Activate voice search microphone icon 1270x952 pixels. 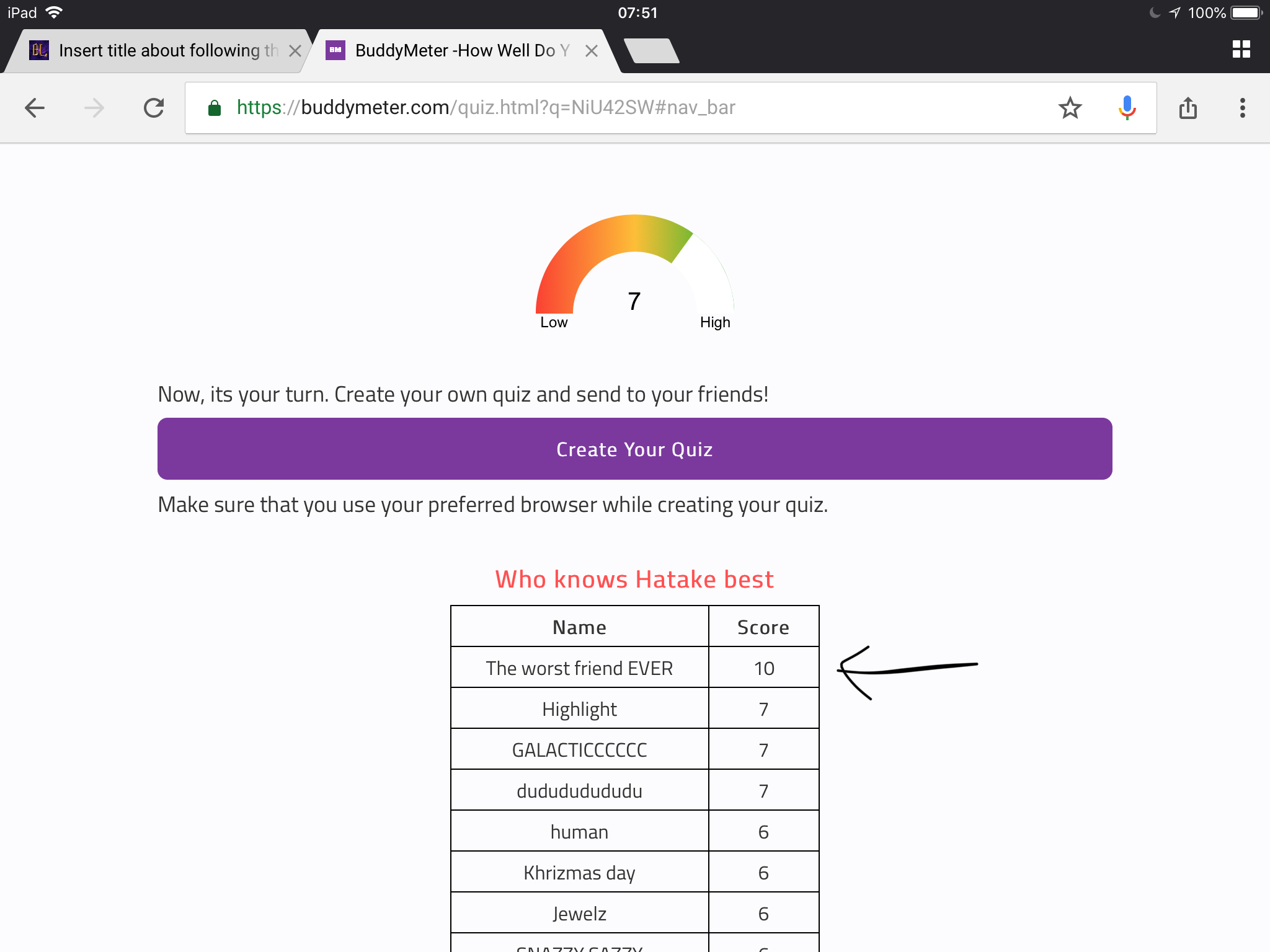point(1127,108)
